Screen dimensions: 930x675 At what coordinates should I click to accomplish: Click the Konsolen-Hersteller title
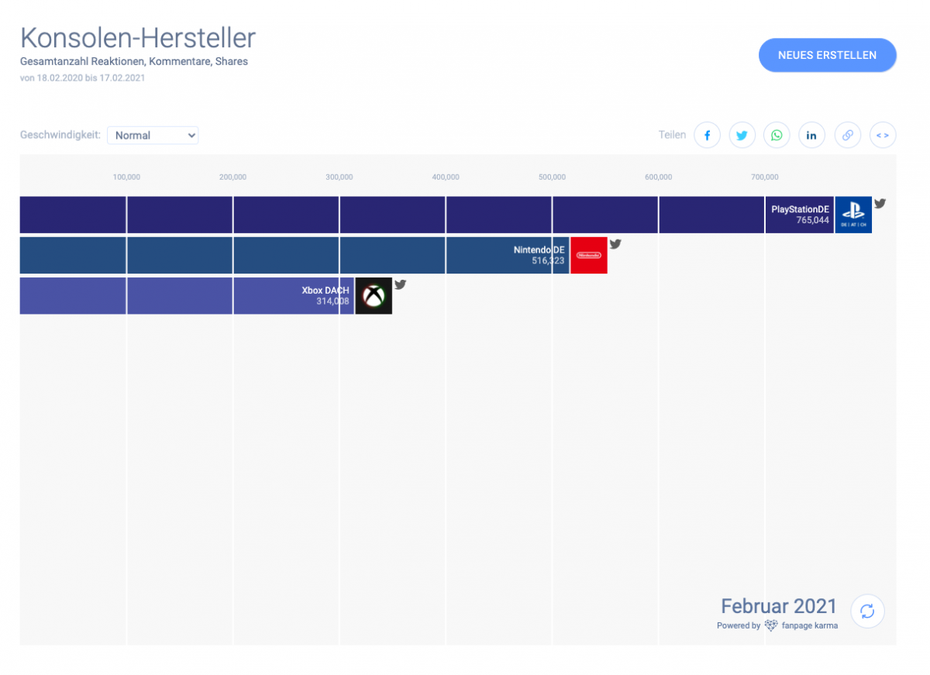point(138,38)
